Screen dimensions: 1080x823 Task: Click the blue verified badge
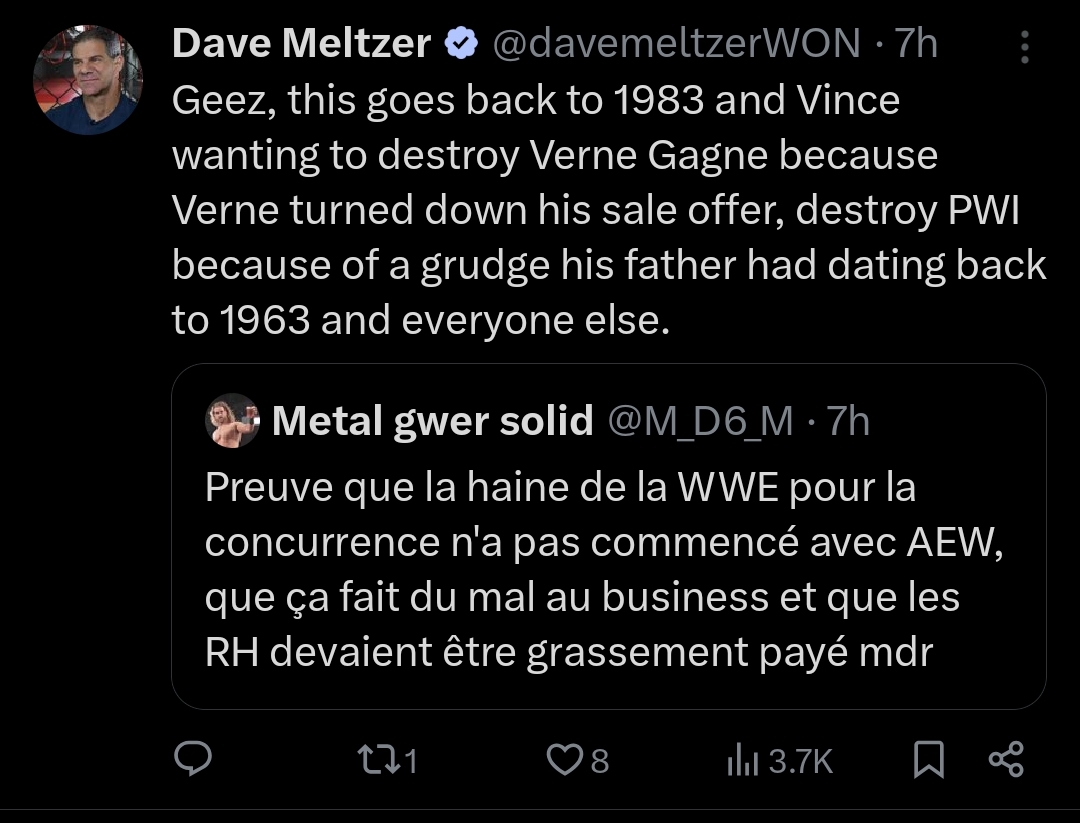click(460, 43)
